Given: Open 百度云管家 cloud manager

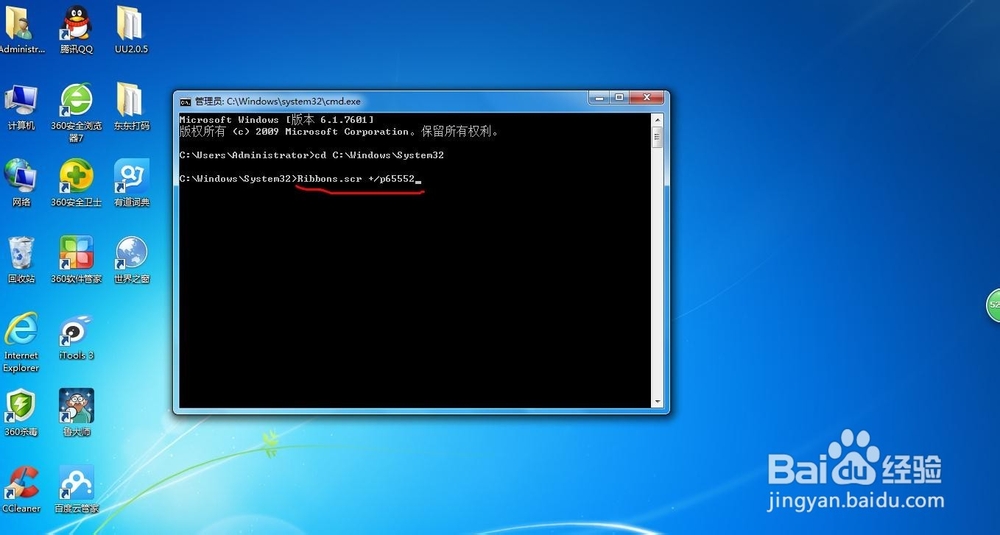Looking at the screenshot, I should [x=77, y=489].
